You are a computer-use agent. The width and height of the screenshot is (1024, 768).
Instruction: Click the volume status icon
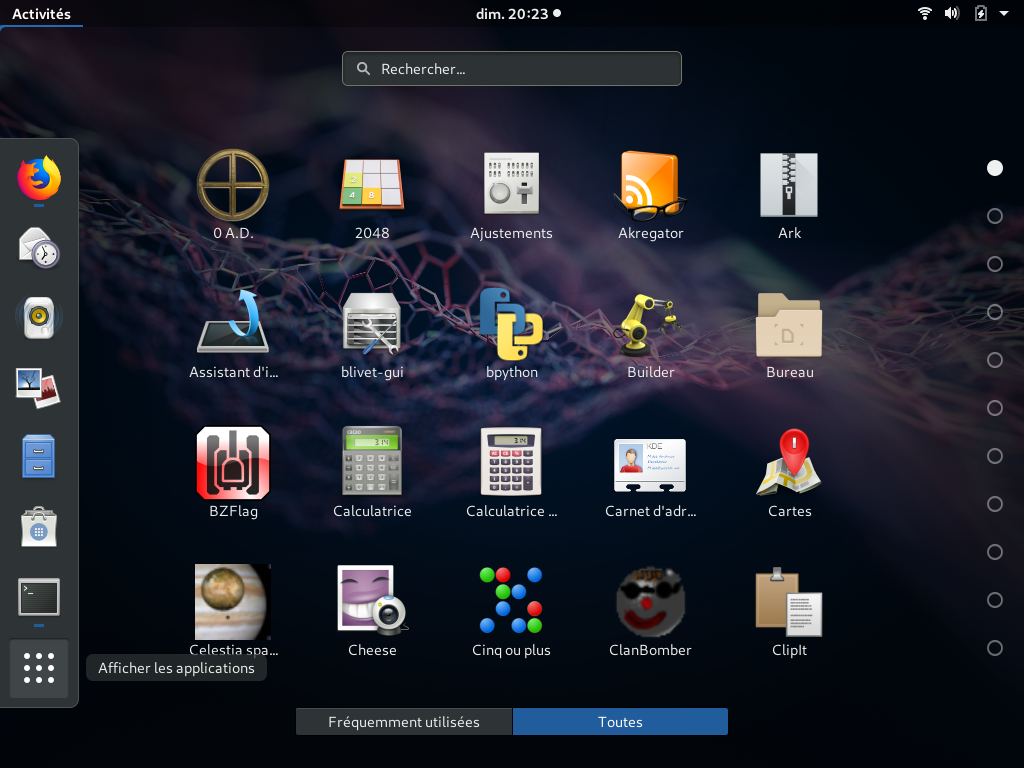click(x=952, y=13)
